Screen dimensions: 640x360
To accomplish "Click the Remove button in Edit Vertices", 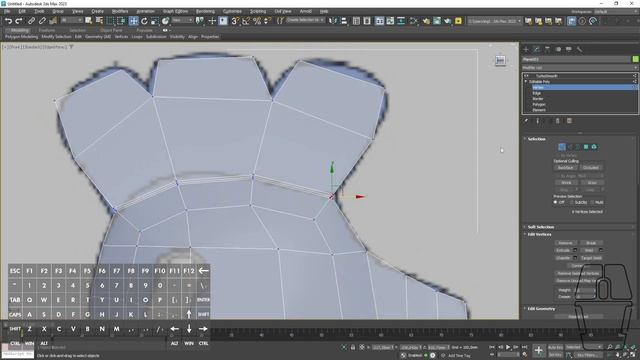I will (565, 243).
